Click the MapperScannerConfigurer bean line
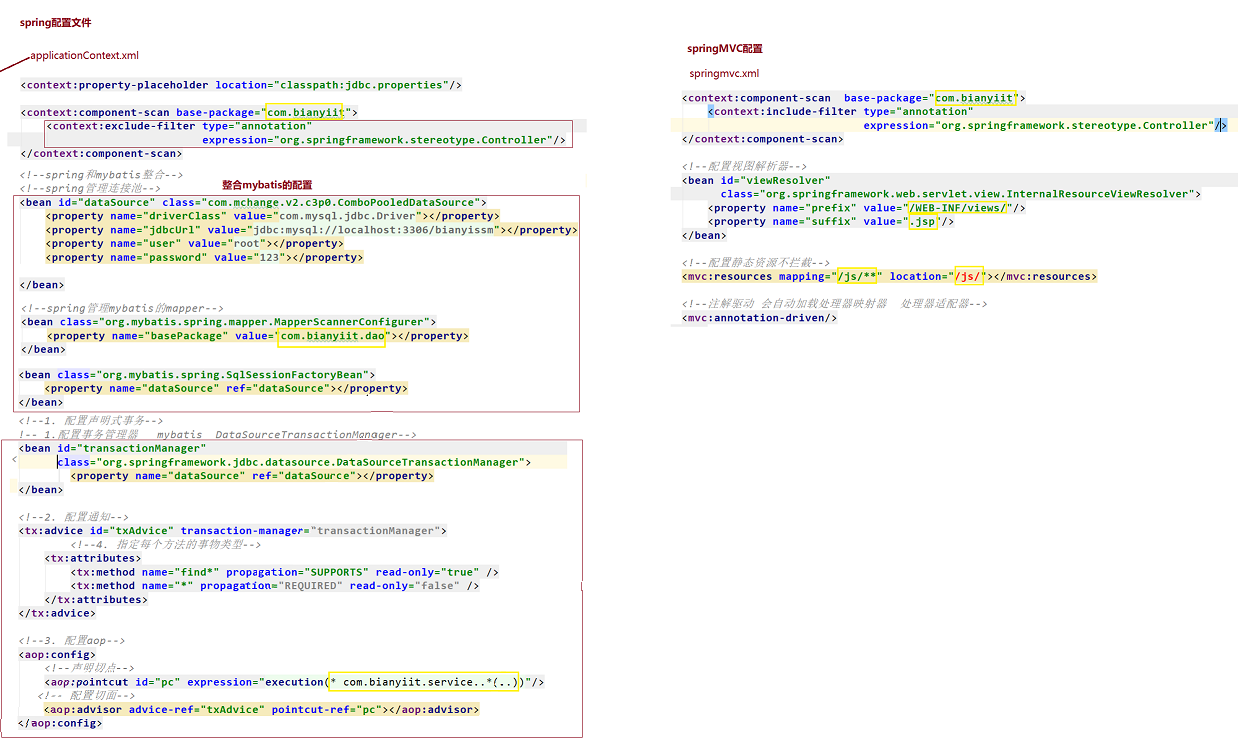 pyautogui.click(x=228, y=322)
